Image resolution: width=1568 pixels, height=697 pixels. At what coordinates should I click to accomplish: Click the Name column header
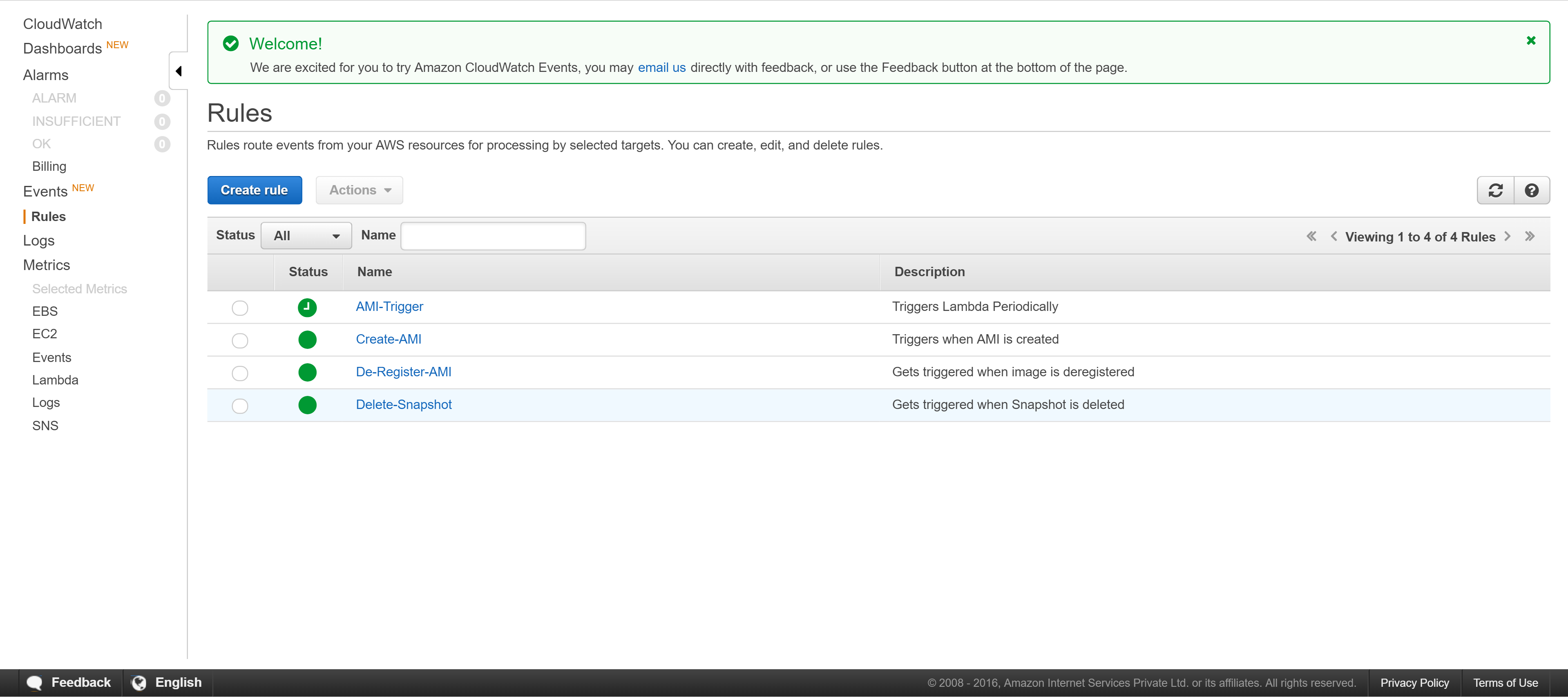(x=374, y=272)
